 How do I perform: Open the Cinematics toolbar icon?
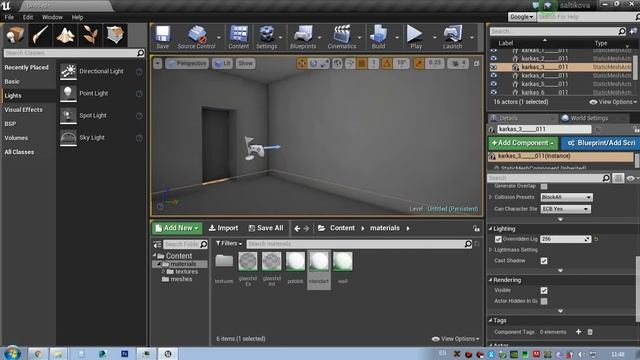[x=342, y=37]
